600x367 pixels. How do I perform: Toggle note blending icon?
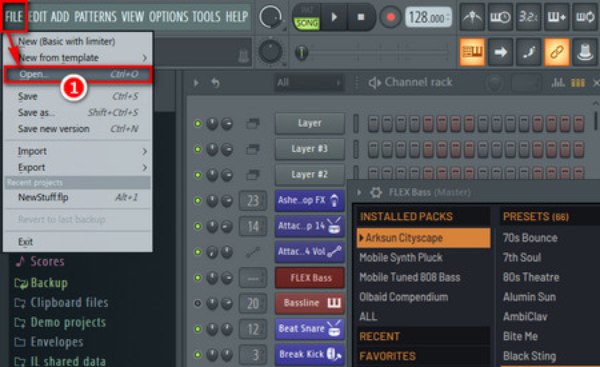pyautogui.click(x=528, y=52)
